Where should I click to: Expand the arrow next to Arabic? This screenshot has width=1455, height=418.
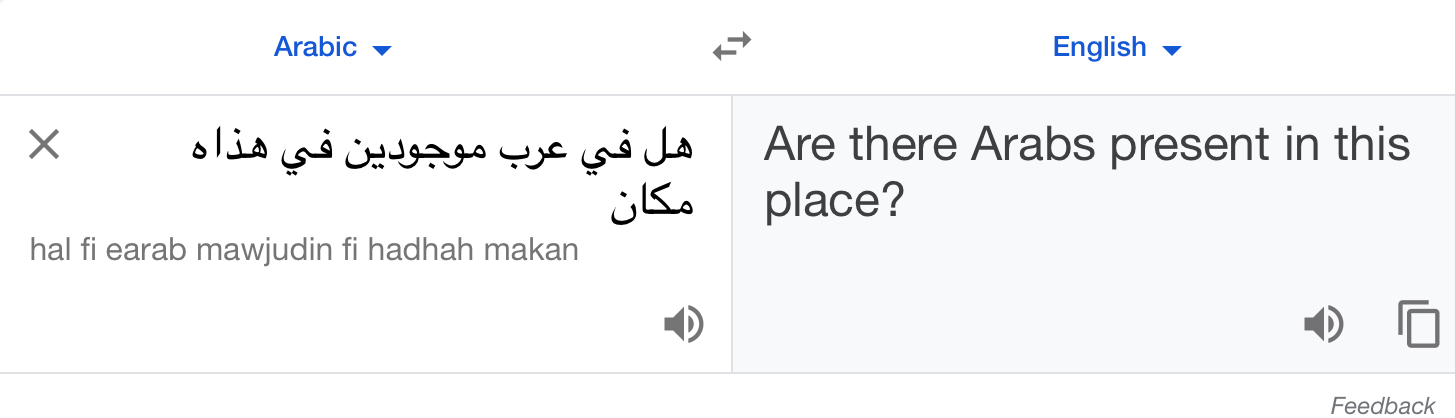pyautogui.click(x=381, y=49)
